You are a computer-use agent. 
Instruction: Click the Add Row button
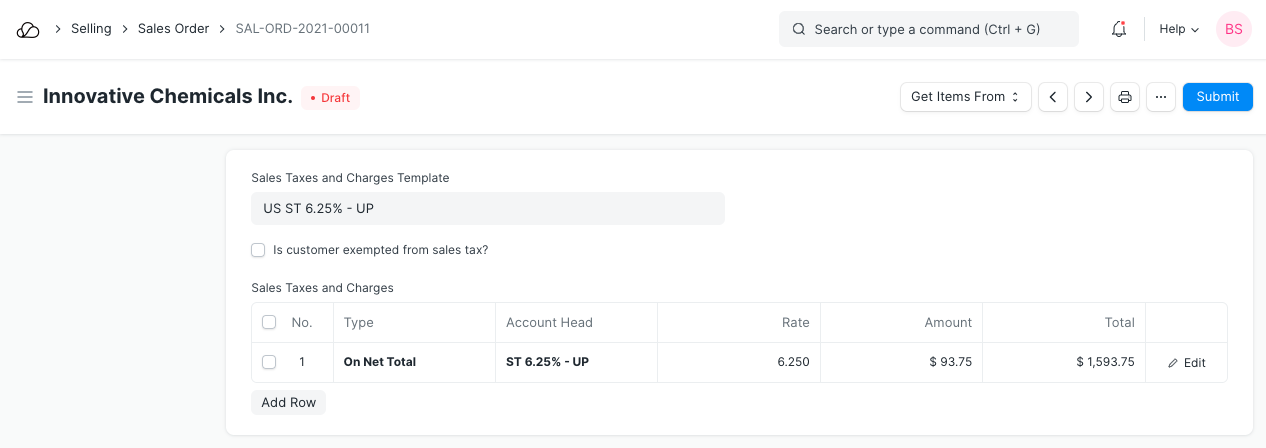[x=288, y=402]
